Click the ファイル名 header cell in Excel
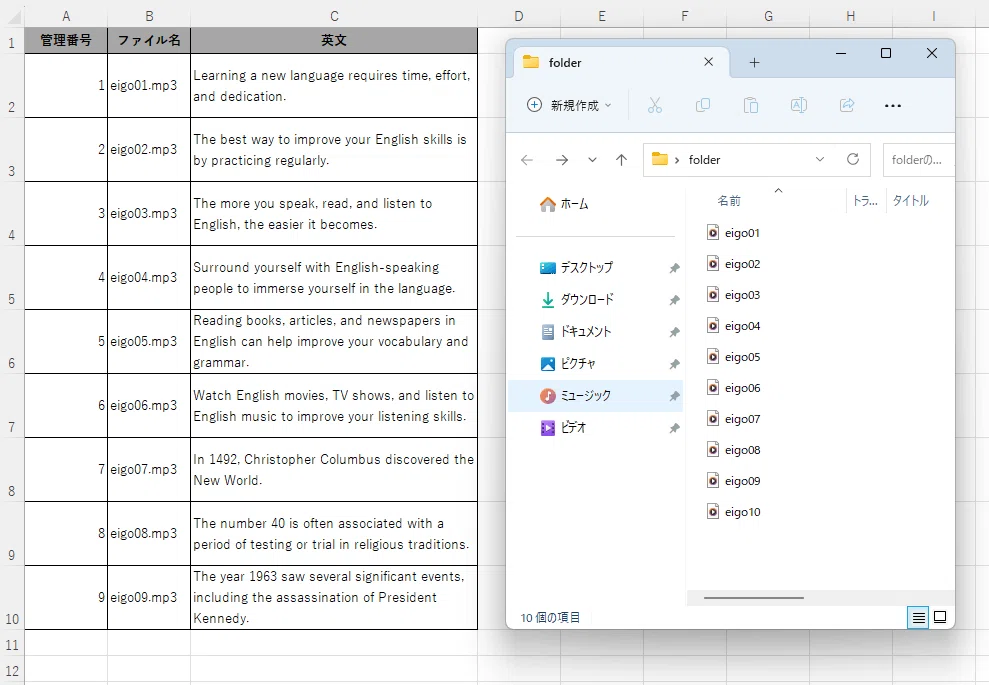 tap(149, 40)
